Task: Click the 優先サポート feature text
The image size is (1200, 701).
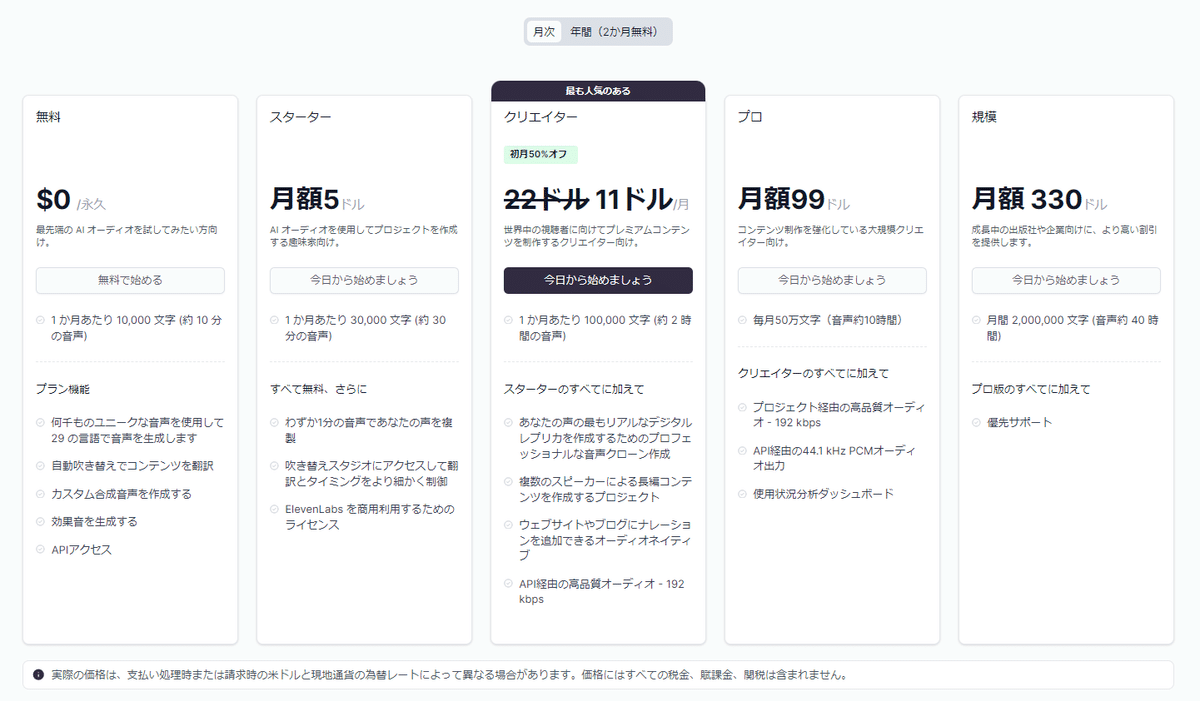Action: (x=1020, y=423)
